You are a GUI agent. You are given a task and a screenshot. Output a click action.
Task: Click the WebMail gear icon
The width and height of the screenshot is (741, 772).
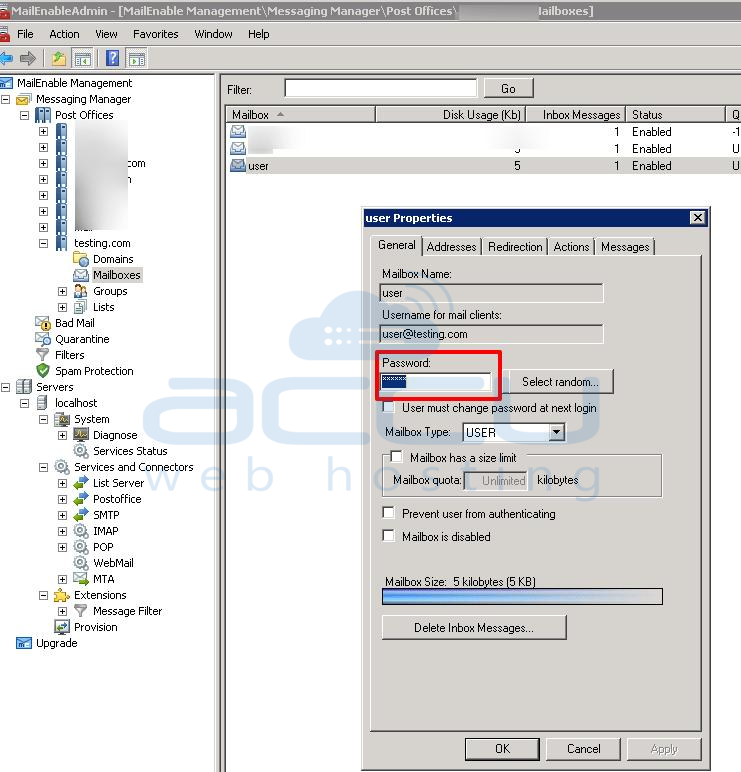(x=81, y=563)
